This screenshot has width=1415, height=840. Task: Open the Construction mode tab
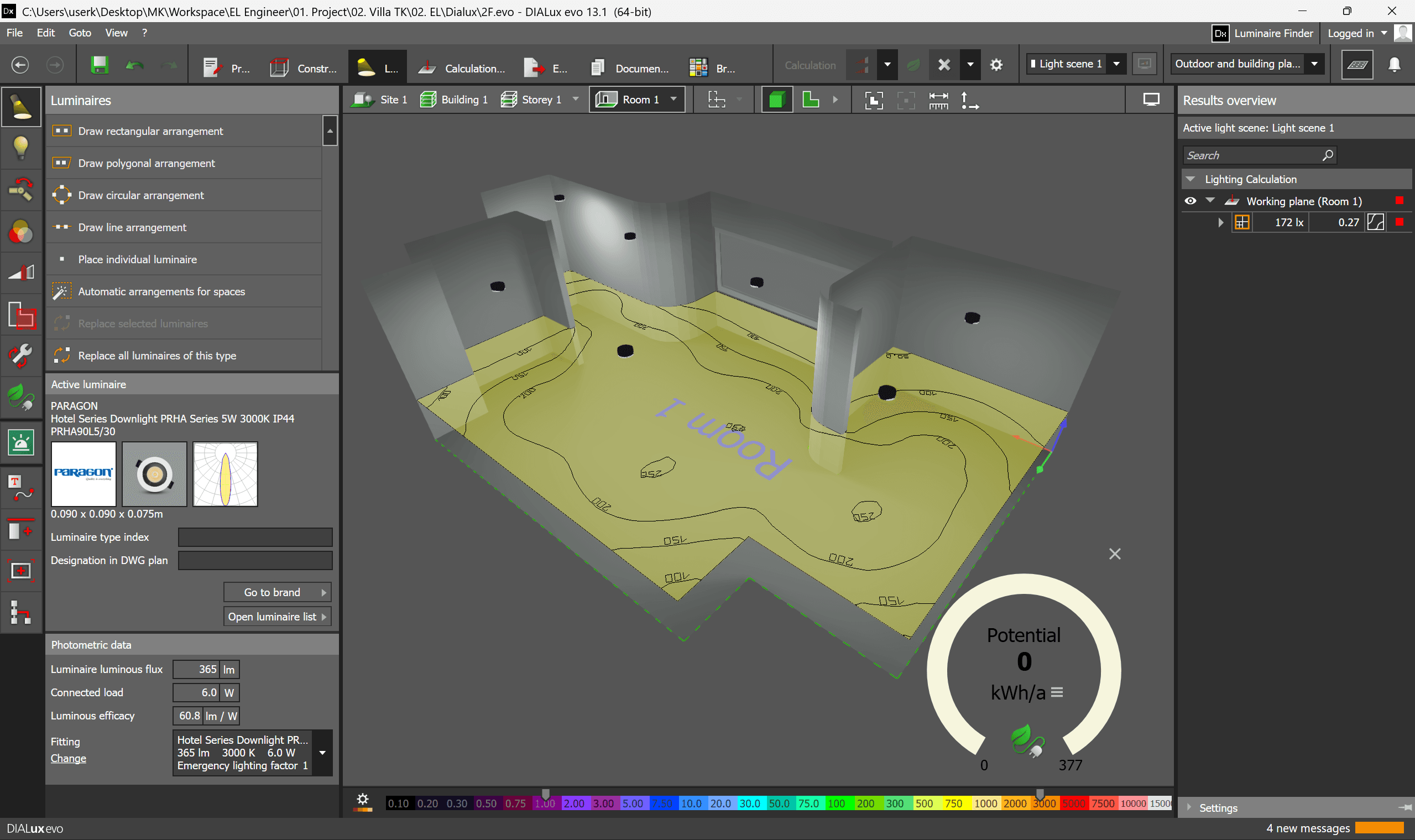304,67
